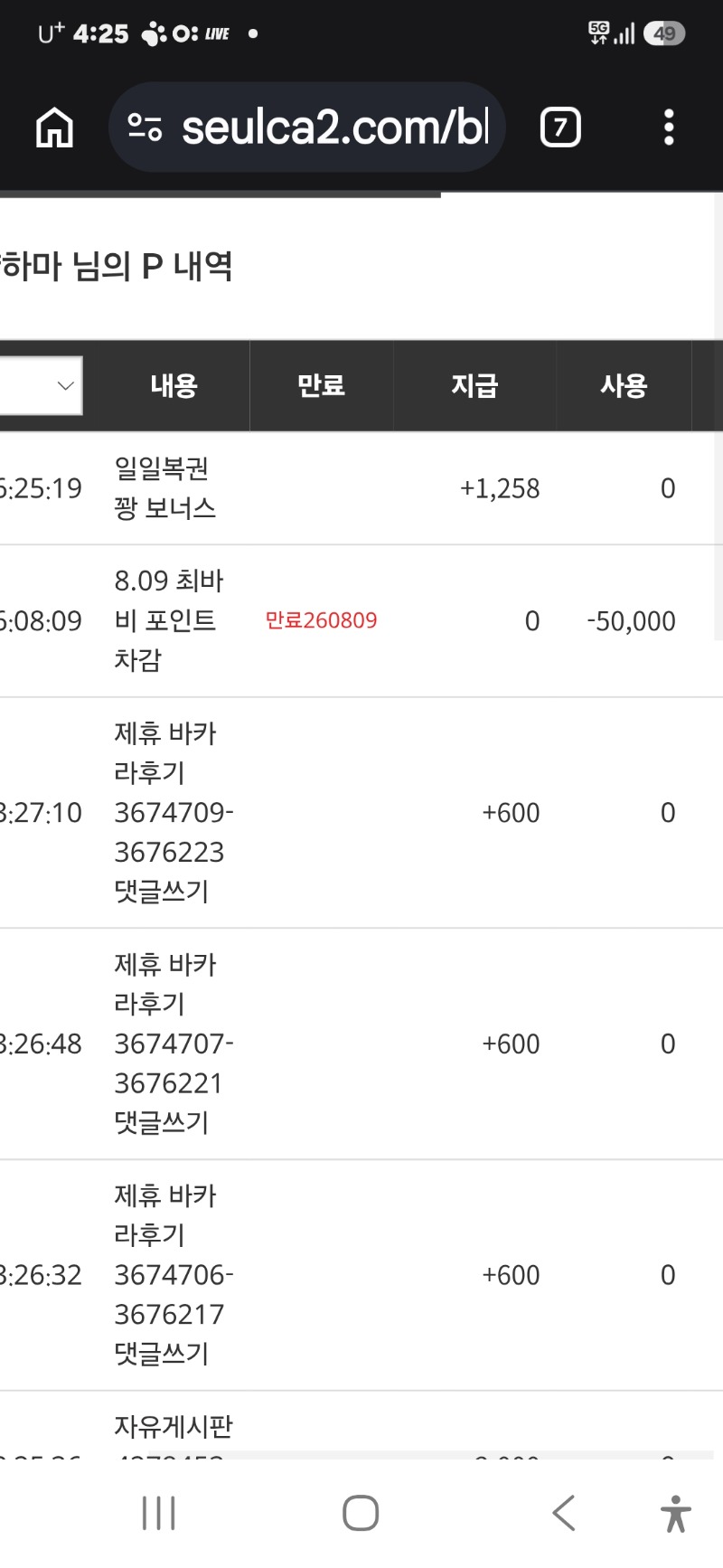Screen dimensions: 723x1568
Task: Select the 만료 column header
Action: 322,386
